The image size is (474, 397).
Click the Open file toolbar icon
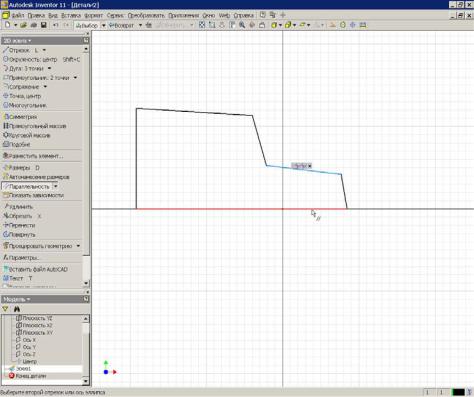pyautogui.click(x=23, y=25)
